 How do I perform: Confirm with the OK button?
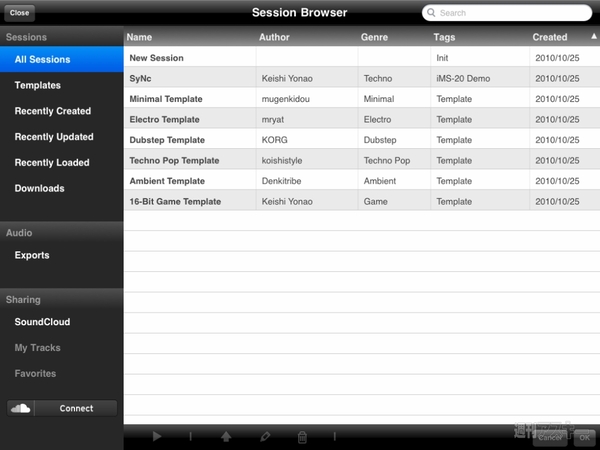point(584,437)
